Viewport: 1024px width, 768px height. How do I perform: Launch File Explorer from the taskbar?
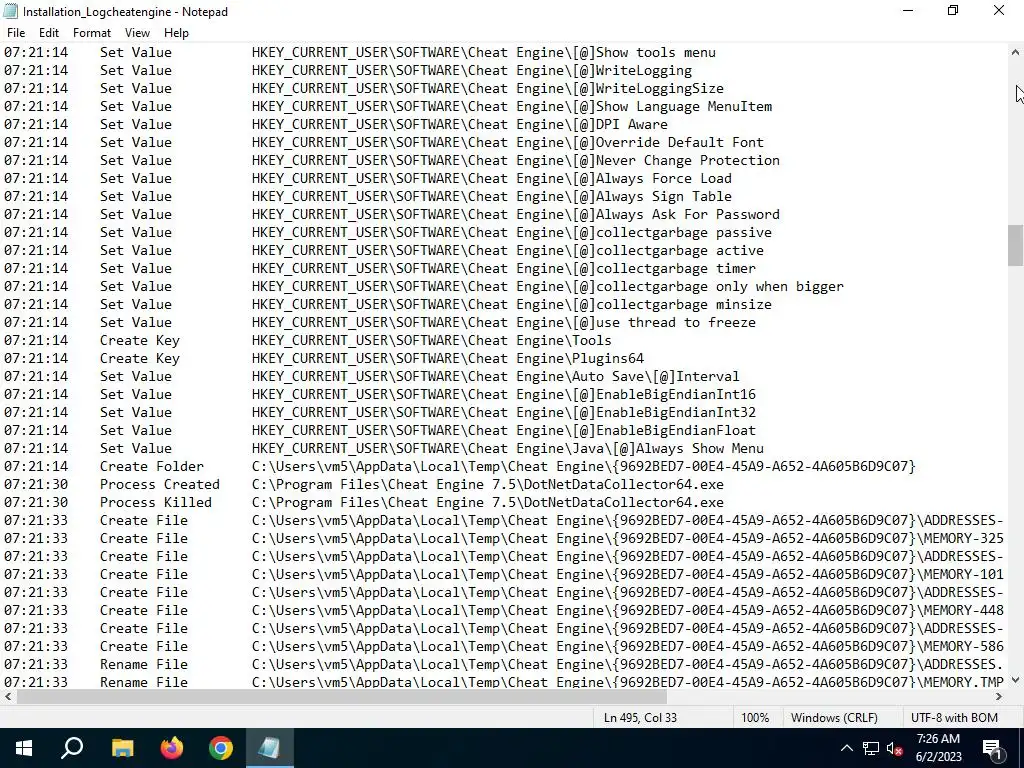122,748
